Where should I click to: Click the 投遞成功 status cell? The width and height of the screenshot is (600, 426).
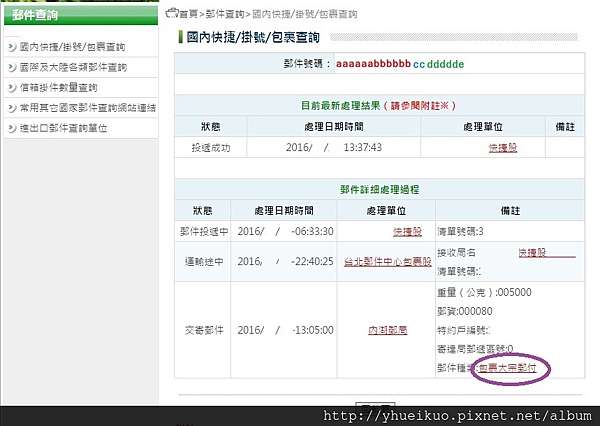point(211,148)
